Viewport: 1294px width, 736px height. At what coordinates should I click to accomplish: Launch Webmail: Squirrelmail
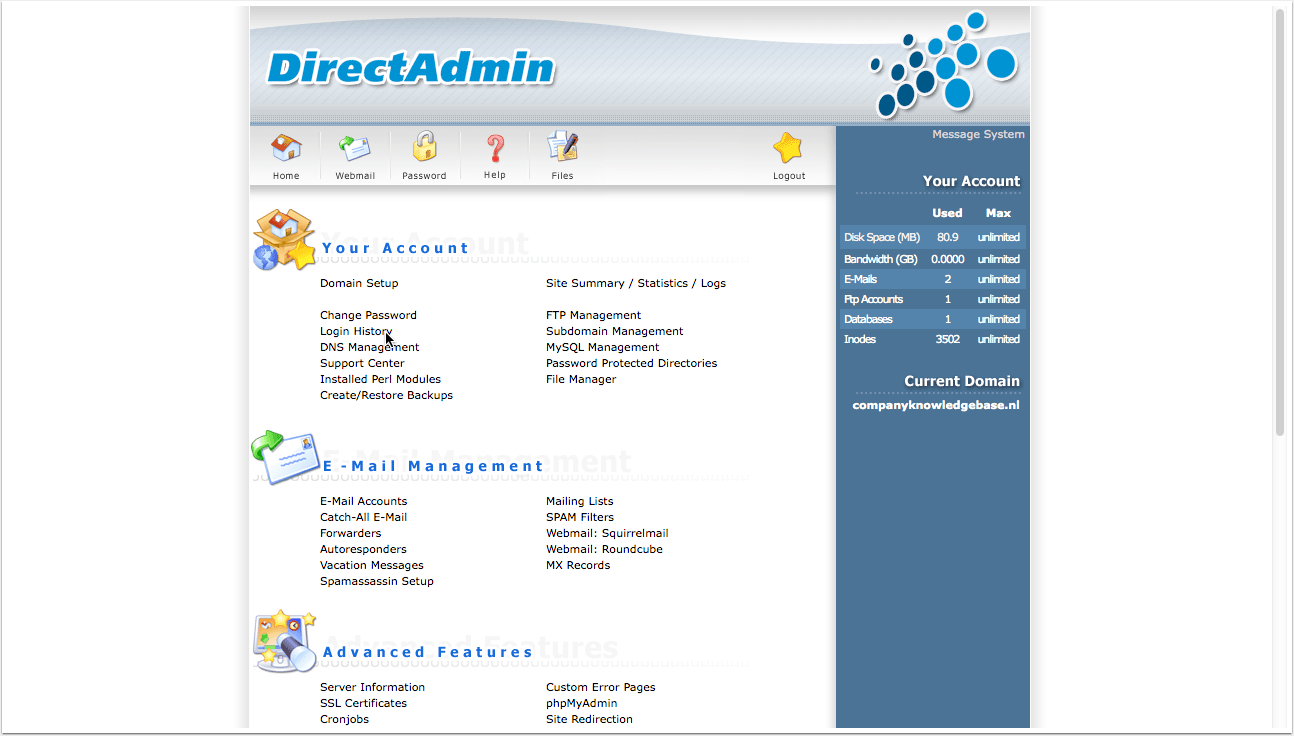[x=607, y=533]
